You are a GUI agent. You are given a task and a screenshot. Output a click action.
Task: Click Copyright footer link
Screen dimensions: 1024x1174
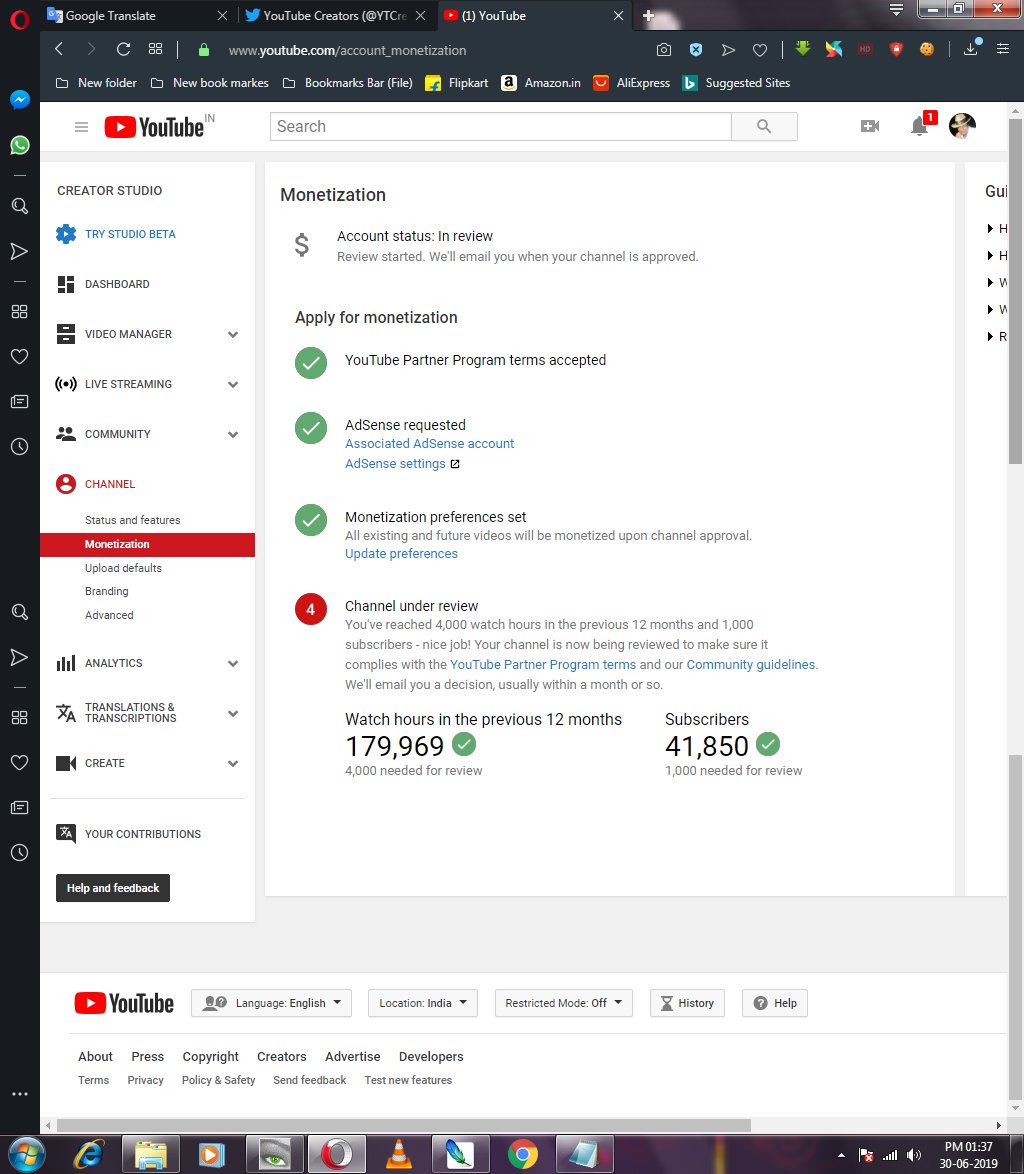click(x=210, y=1056)
